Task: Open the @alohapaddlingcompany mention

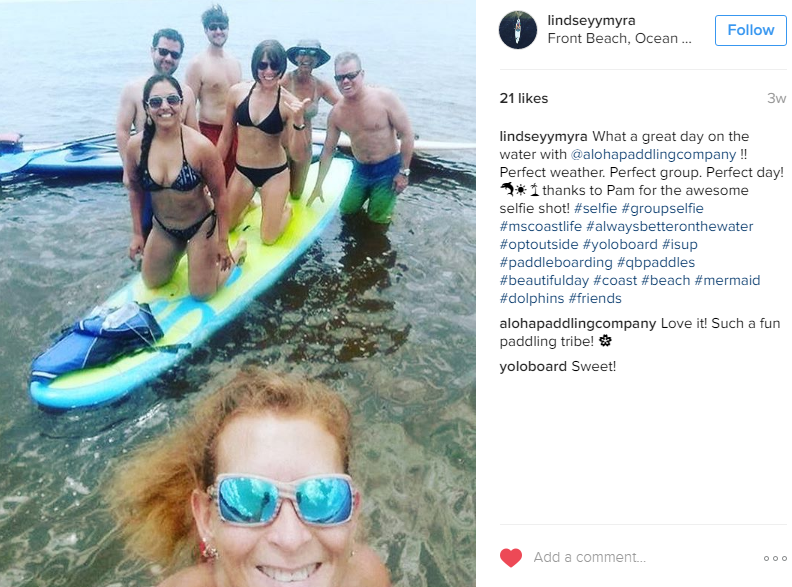Action: point(653,155)
